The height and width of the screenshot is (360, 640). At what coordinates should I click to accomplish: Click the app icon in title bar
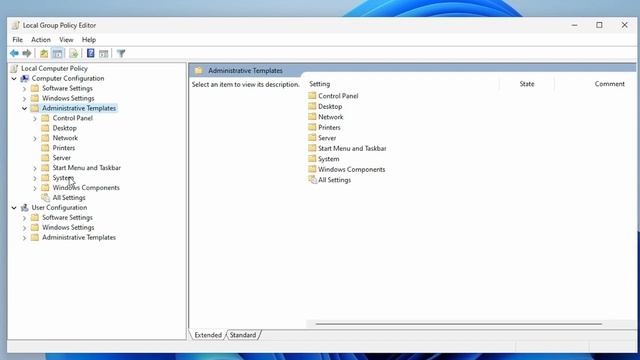click(x=16, y=25)
